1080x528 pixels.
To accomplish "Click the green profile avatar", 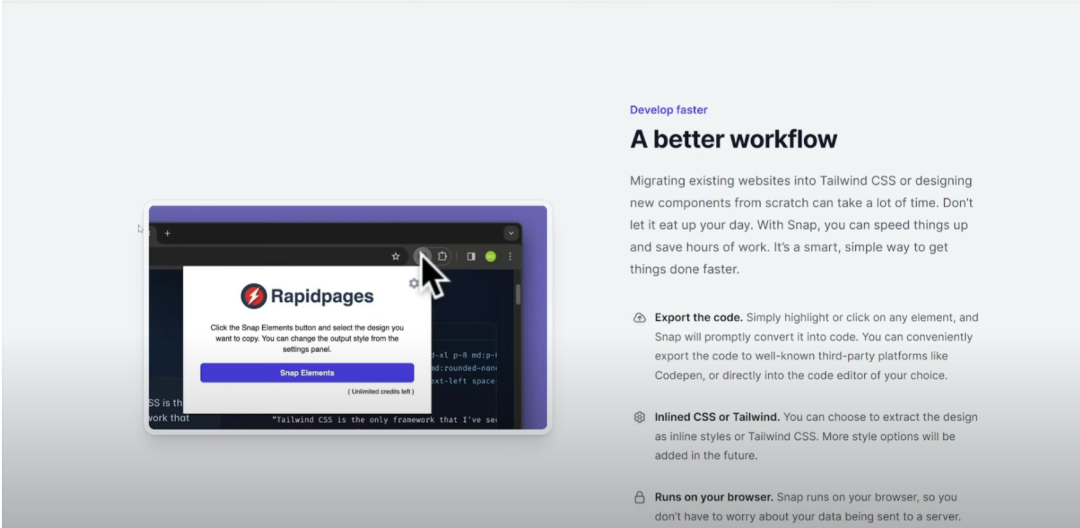I will pyautogui.click(x=490, y=256).
